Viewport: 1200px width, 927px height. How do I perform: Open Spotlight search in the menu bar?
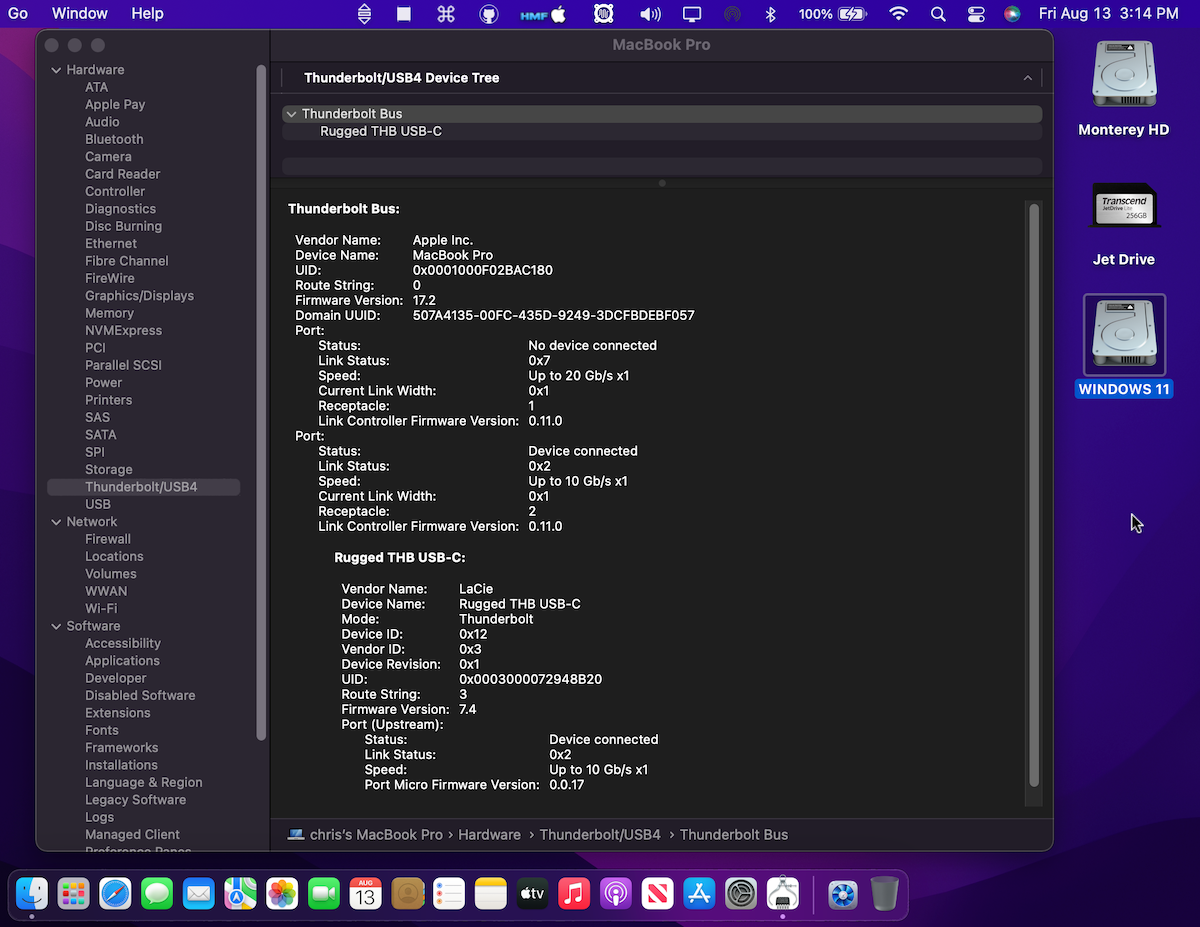[x=937, y=14]
